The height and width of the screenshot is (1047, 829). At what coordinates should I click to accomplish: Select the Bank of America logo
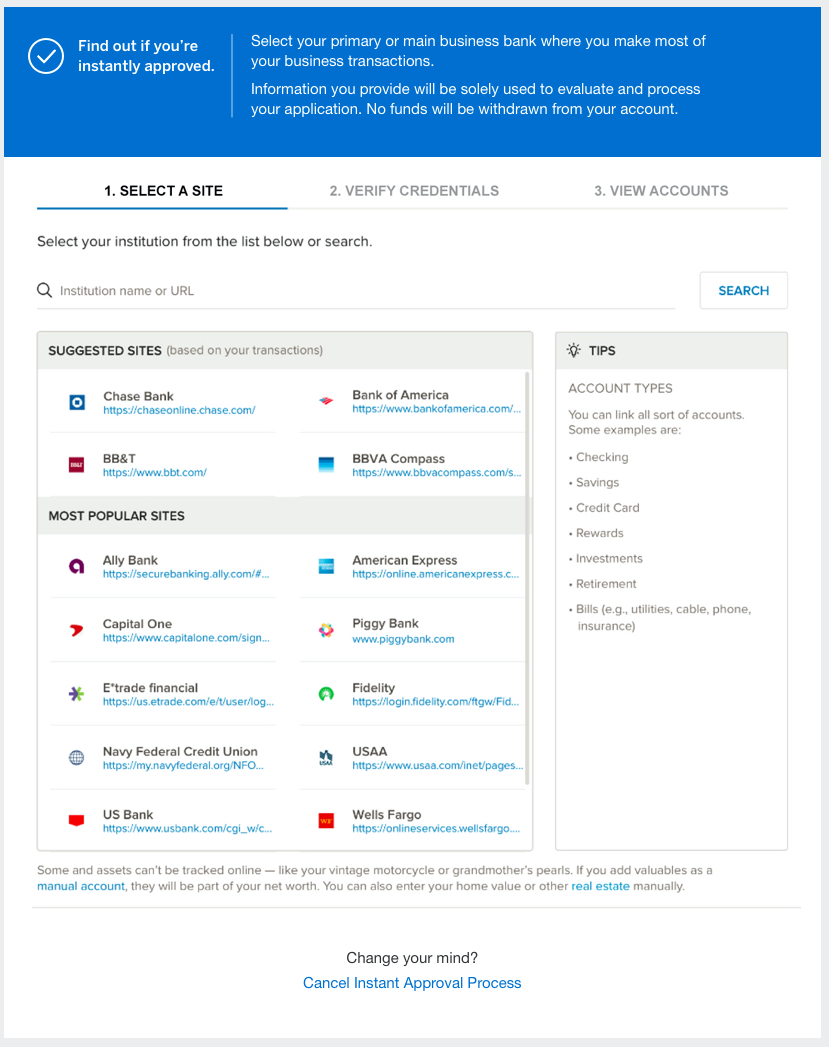point(325,402)
